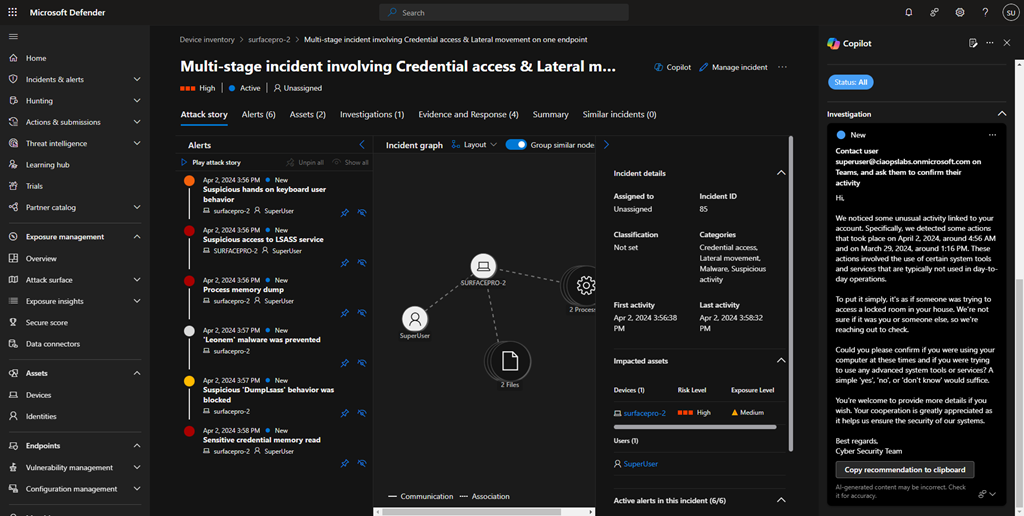1024x516 pixels.
Task: Collapse the Incident details section
Action: 781,173
